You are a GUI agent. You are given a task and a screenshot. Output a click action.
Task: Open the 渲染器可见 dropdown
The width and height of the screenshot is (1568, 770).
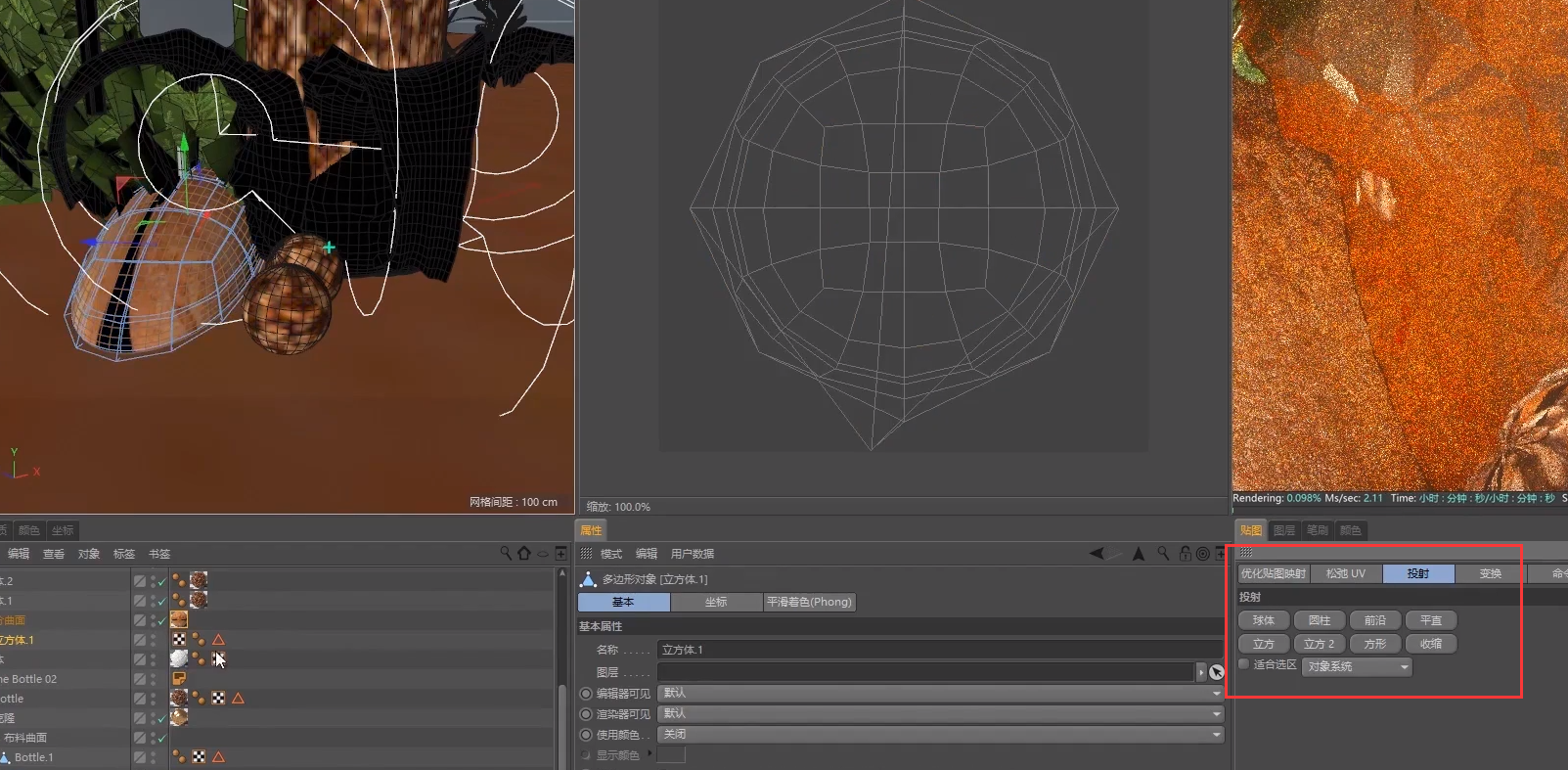941,713
